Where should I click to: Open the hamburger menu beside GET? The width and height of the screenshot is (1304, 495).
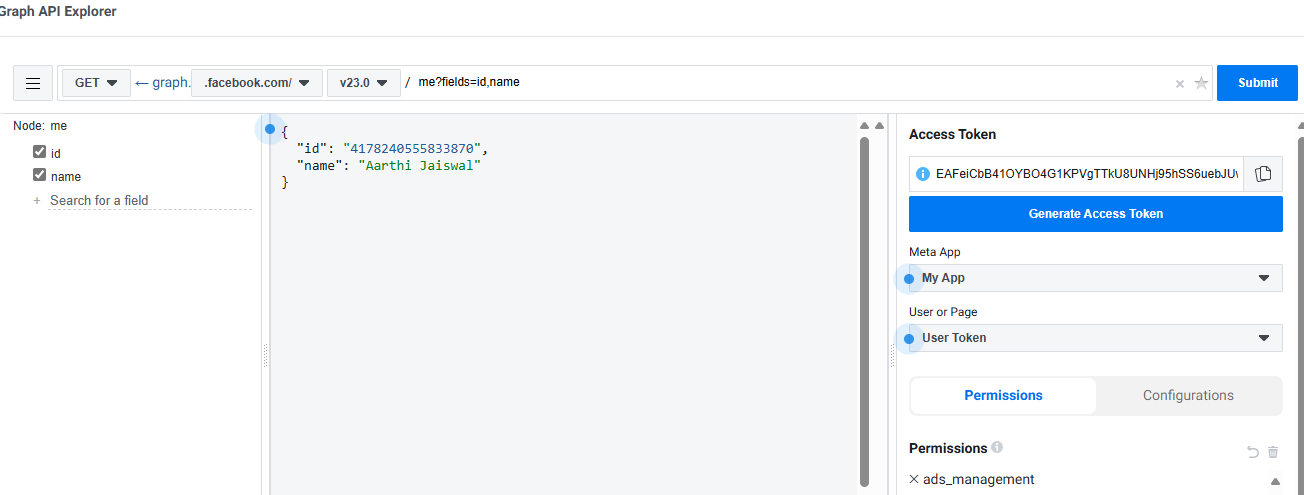click(x=33, y=83)
